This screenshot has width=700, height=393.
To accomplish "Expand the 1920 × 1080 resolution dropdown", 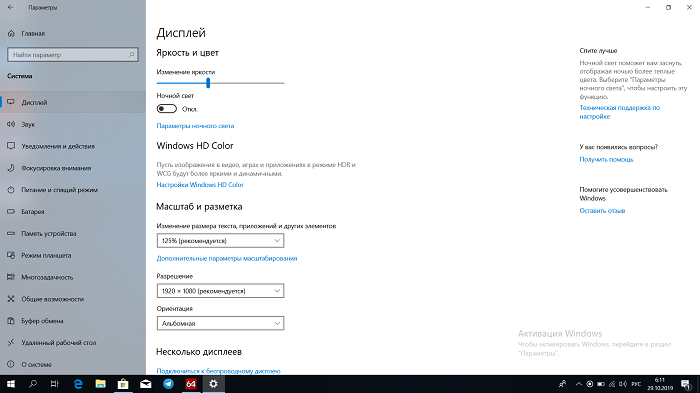I will coord(220,291).
